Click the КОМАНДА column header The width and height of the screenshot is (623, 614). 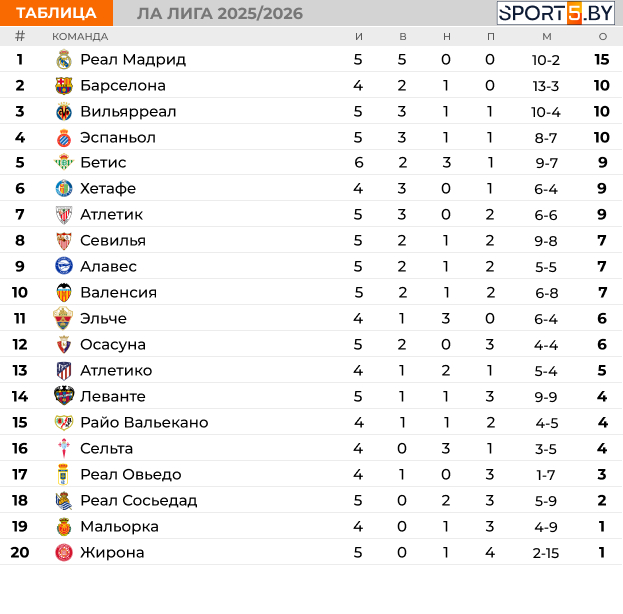pos(80,37)
